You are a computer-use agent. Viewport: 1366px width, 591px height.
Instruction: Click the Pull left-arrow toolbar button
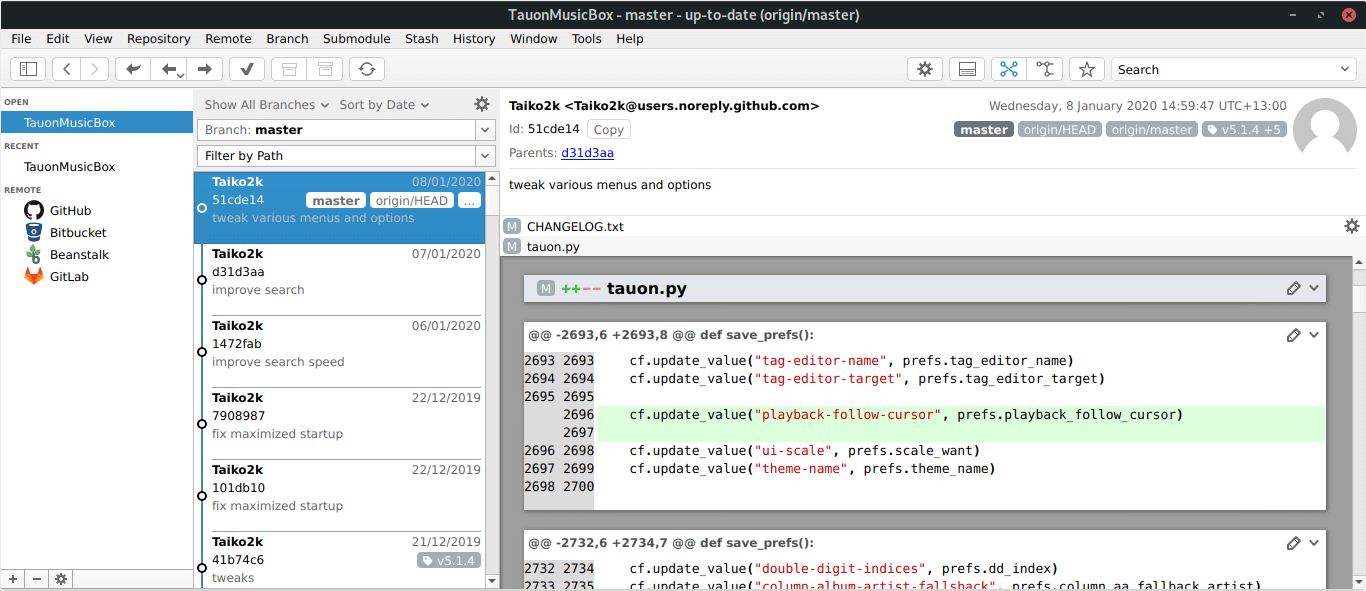168,69
